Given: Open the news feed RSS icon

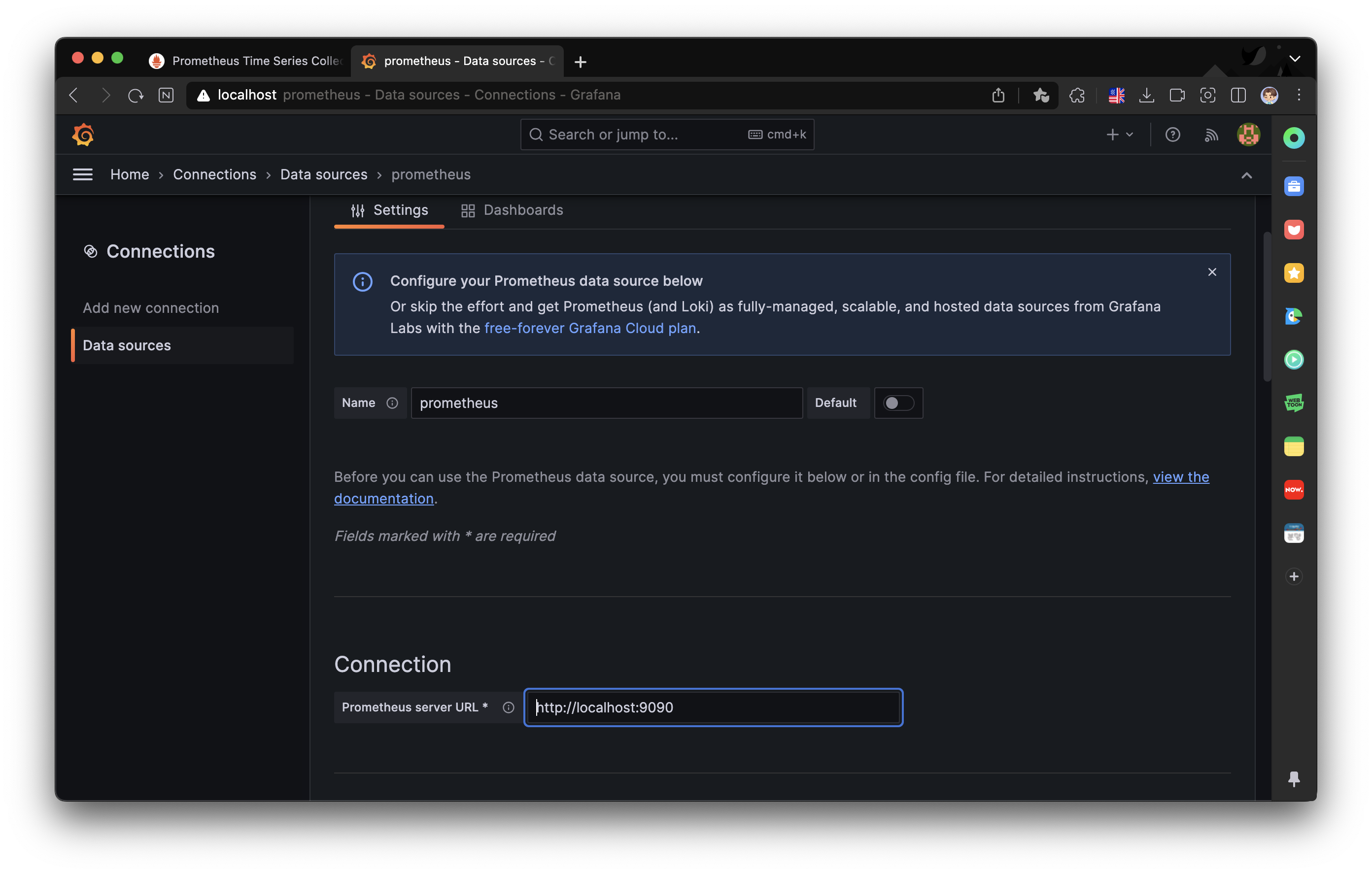Looking at the screenshot, I should 1211,135.
